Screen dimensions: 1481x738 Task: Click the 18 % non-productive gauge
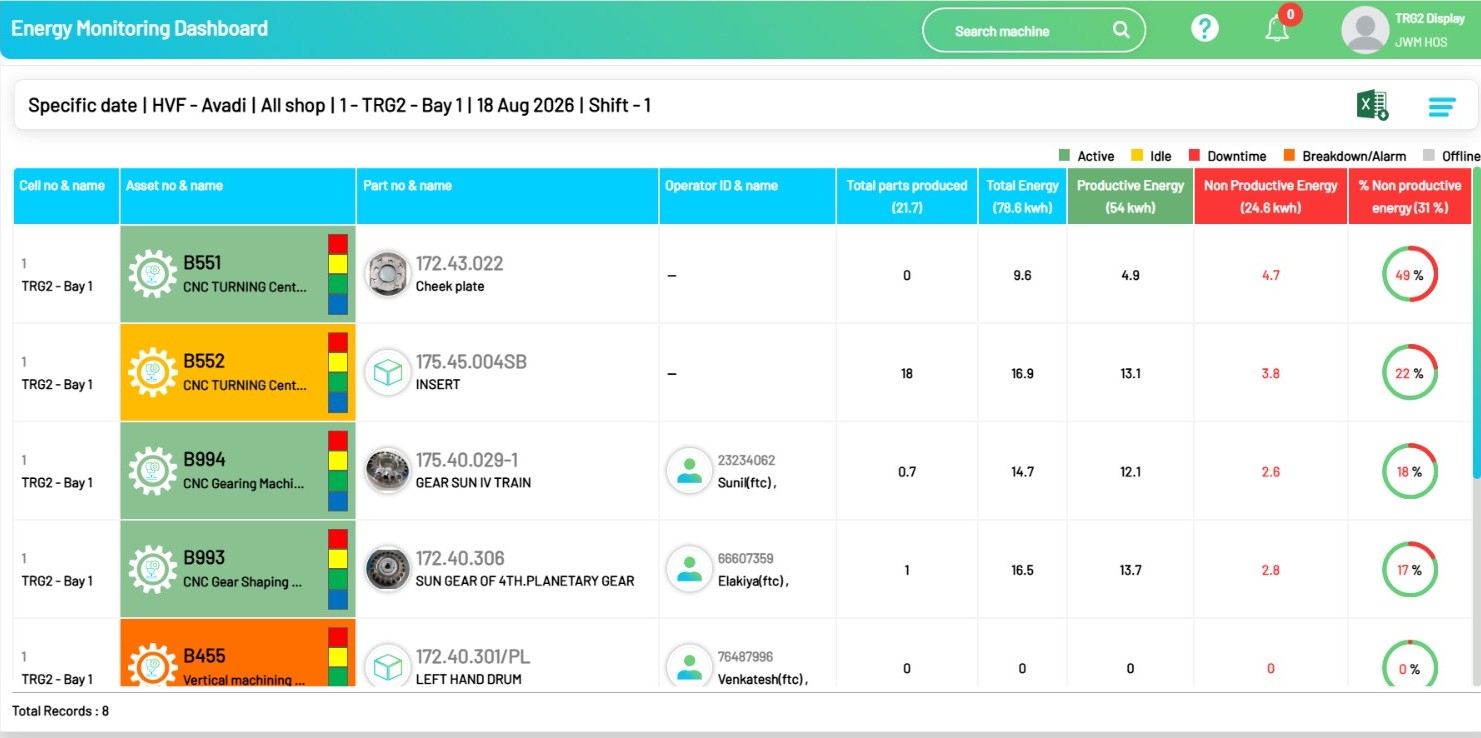coord(1410,471)
